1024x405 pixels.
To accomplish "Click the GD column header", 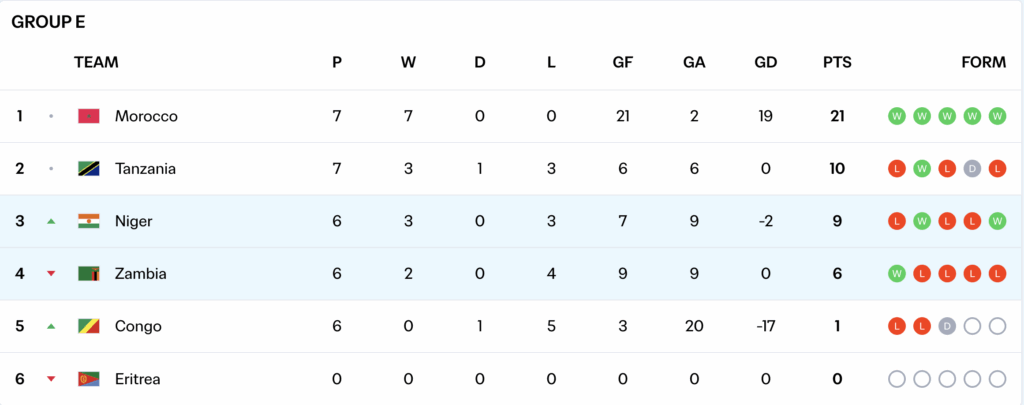I will coord(766,62).
